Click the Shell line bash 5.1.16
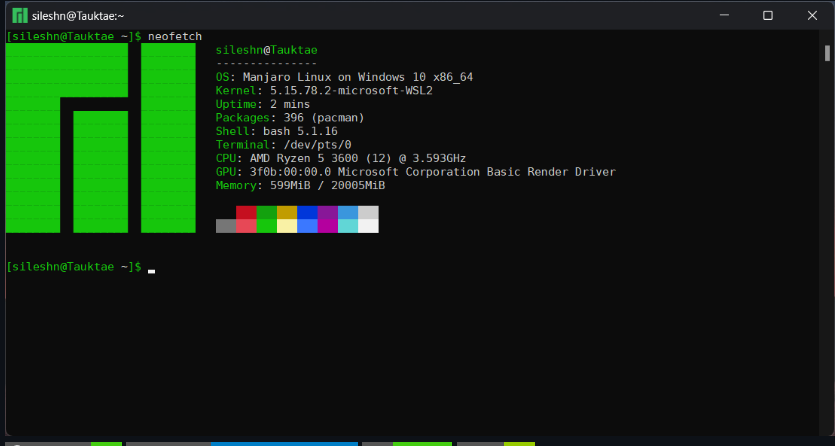Screen dimensions: 835x446 click(x=276, y=131)
